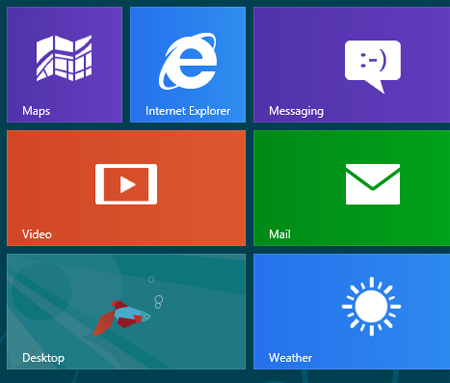Open the Weather tile
Image resolution: width=450 pixels, height=383 pixels.
pos(352,312)
